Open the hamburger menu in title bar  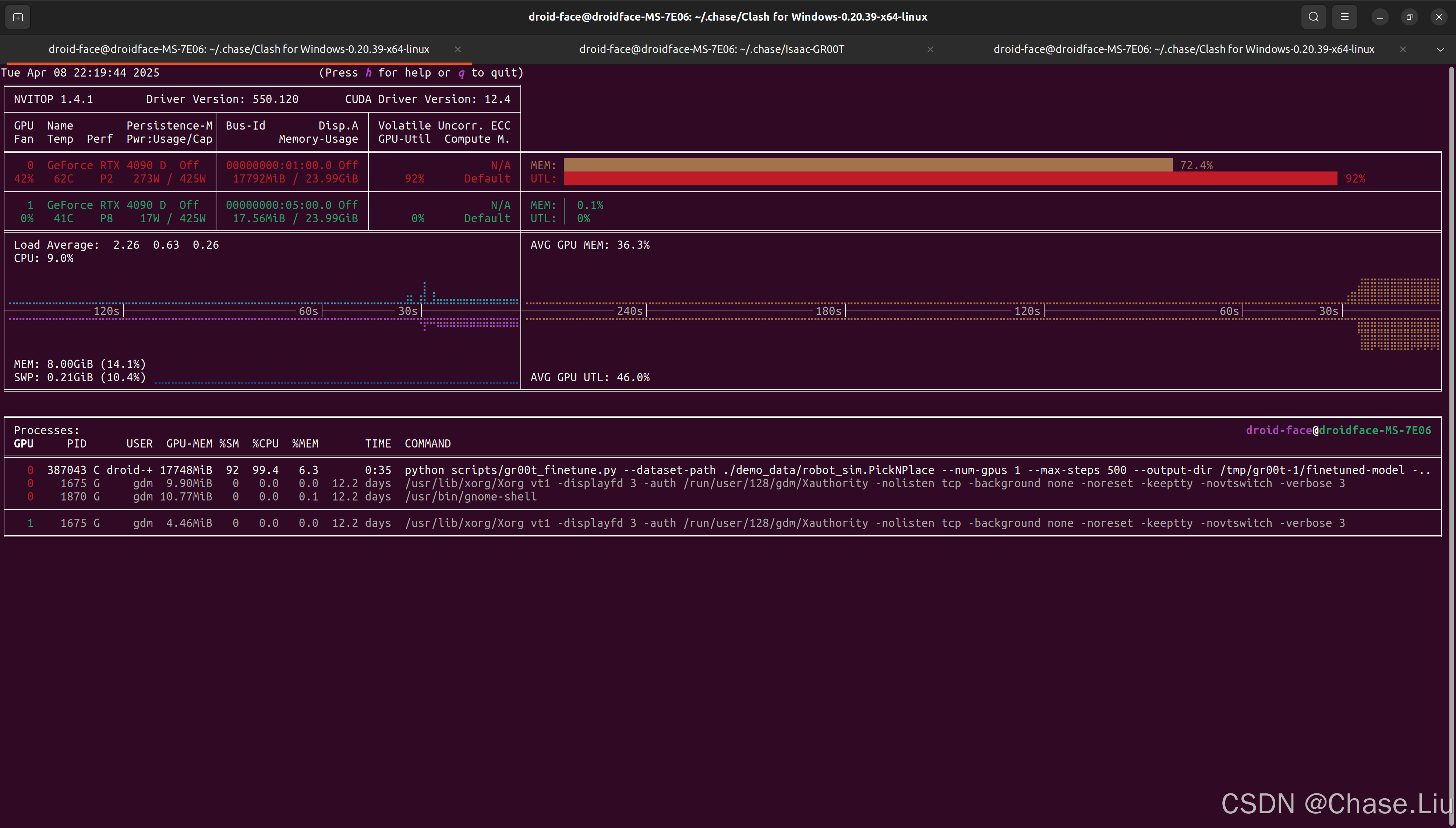[1344, 17]
